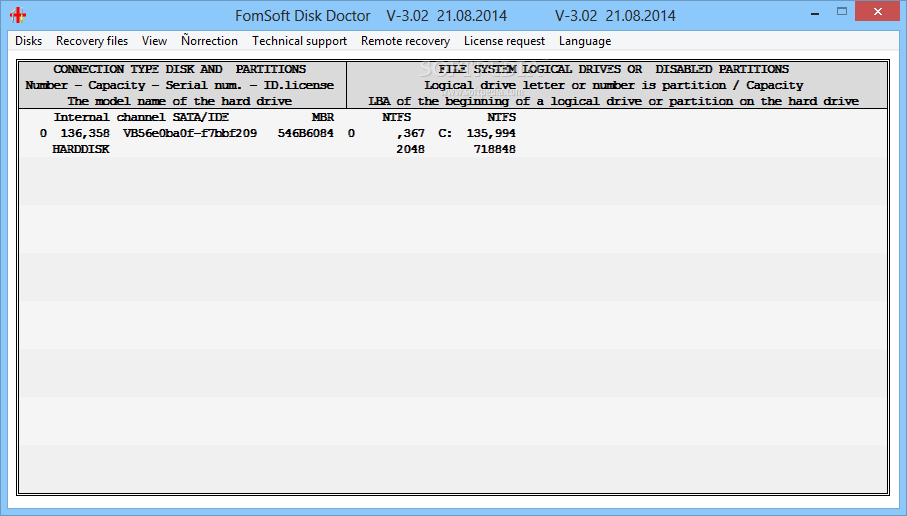Select the 'Internal channel SATA/IDE' text
The height and width of the screenshot is (516, 907).
pos(141,117)
